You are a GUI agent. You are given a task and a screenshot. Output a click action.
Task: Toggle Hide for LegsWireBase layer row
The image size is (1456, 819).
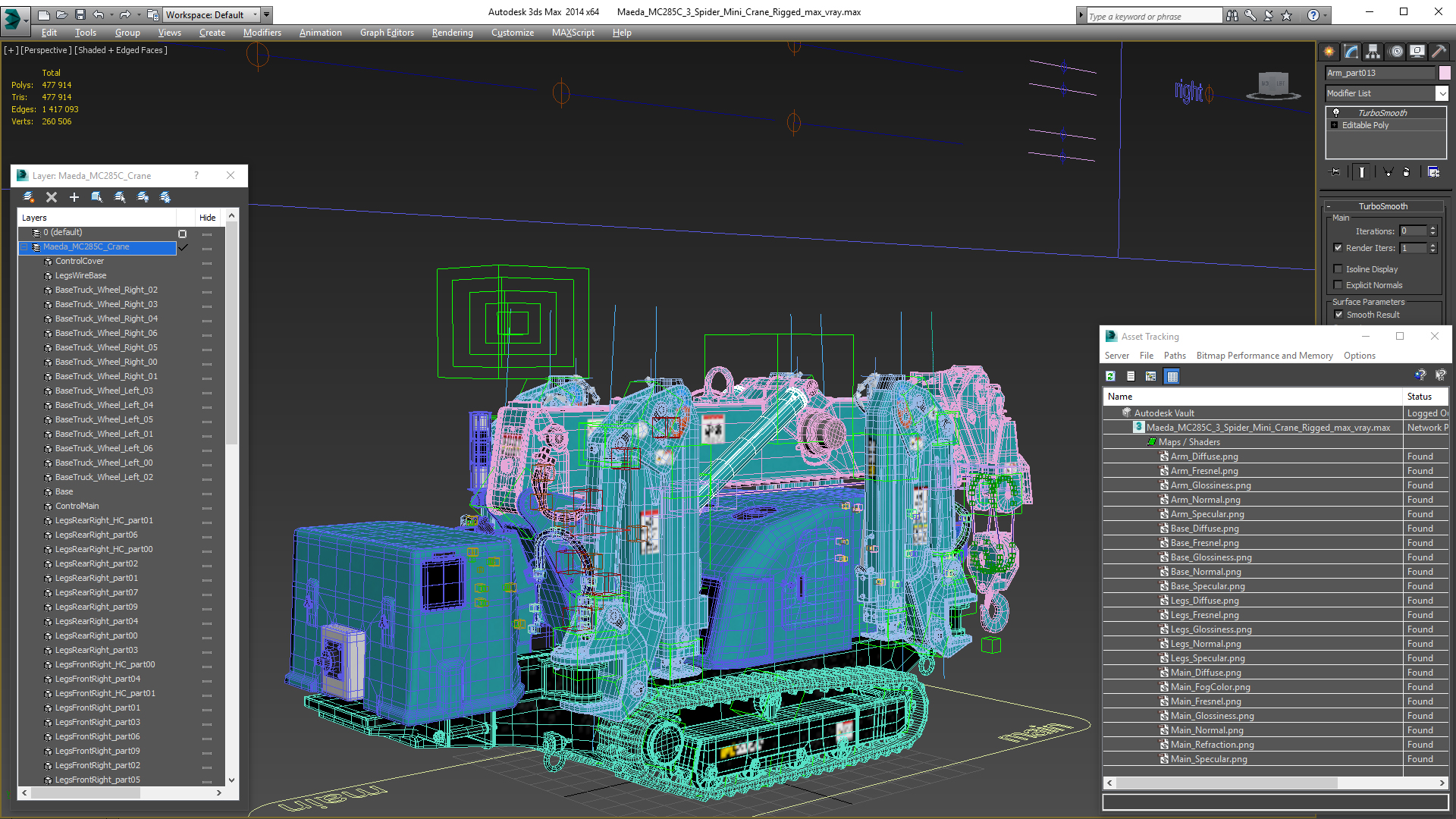(x=207, y=277)
